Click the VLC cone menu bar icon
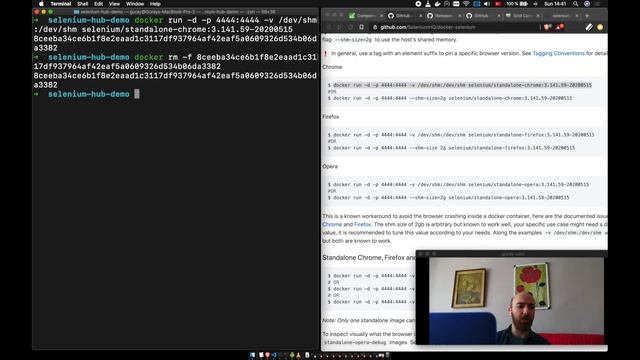This screenshot has width=640, height=360. pyautogui.click(x=428, y=4)
